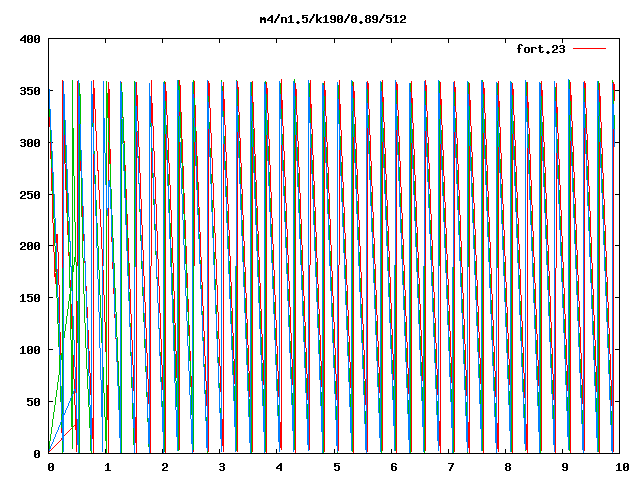
Task: Click the x-axis label 2
Action: tap(164, 467)
